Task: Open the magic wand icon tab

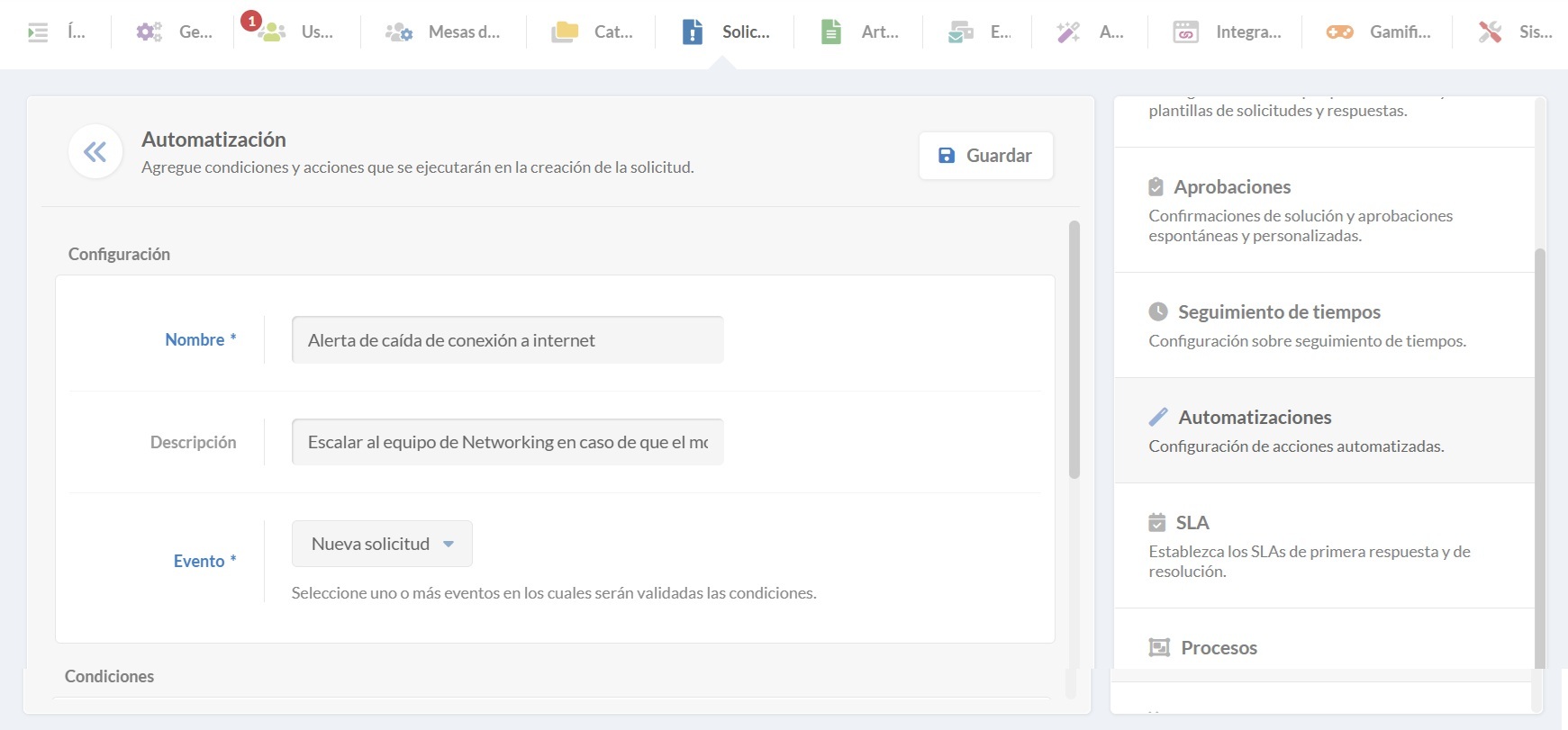Action: pyautogui.click(x=1068, y=32)
